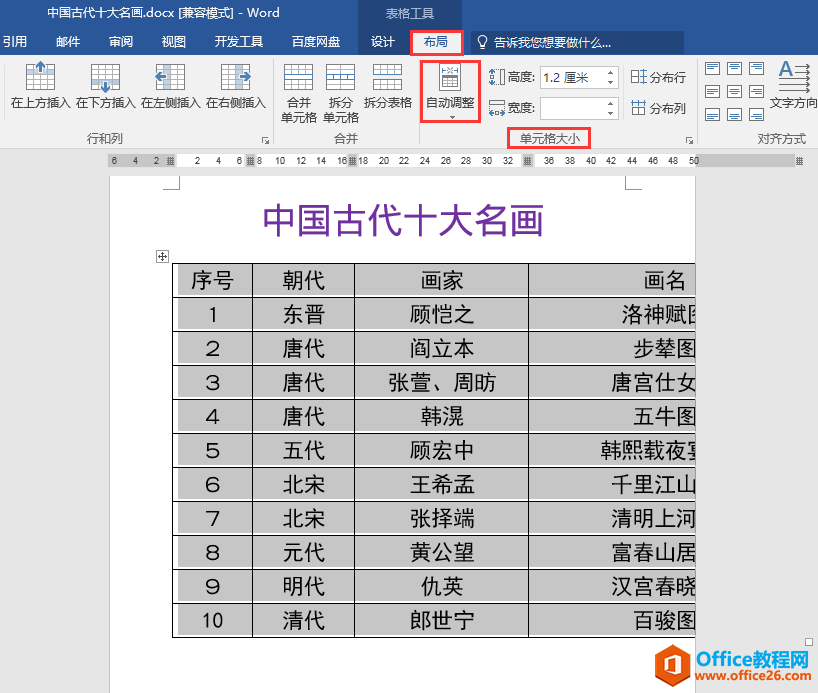
Task: Decrease column width with down spinner
Action: pos(610,113)
